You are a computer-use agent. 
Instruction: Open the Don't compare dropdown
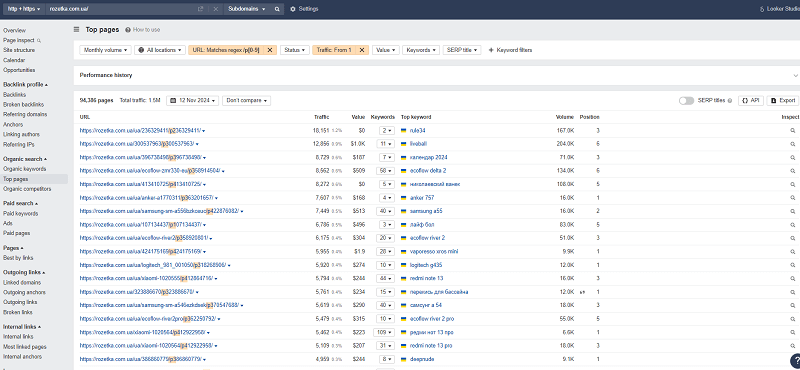[246, 101]
